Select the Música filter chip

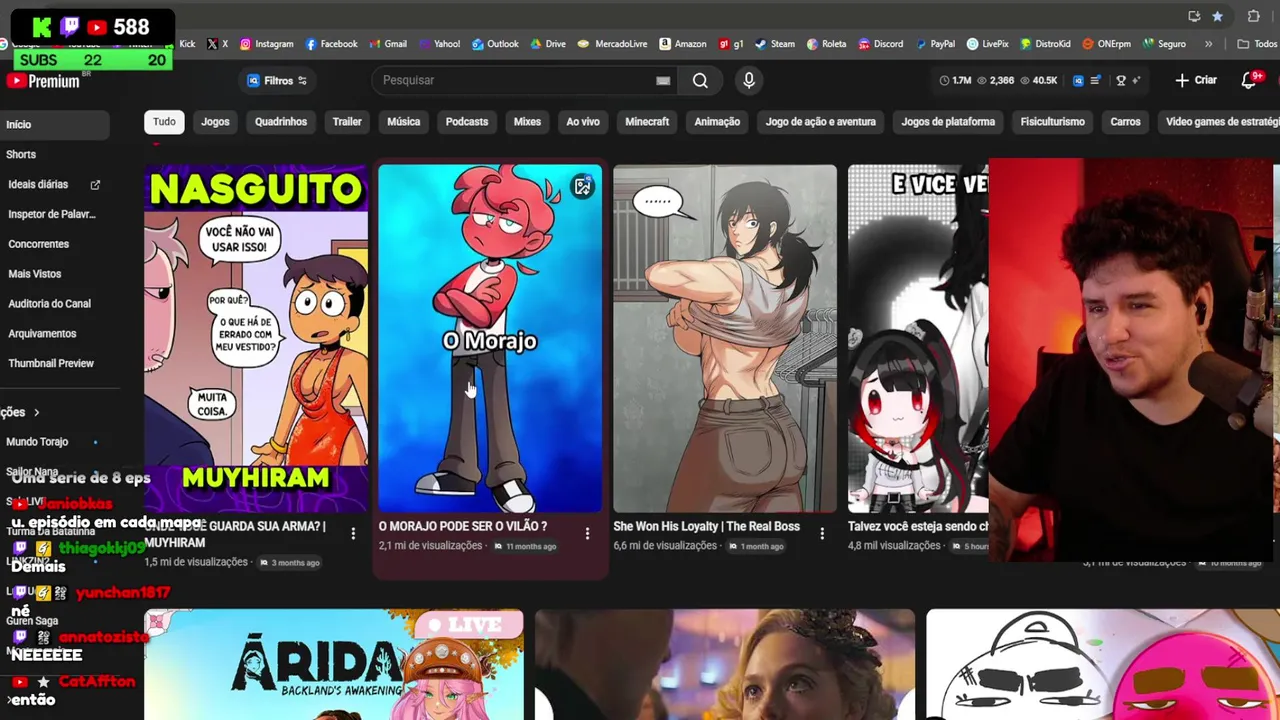click(404, 121)
